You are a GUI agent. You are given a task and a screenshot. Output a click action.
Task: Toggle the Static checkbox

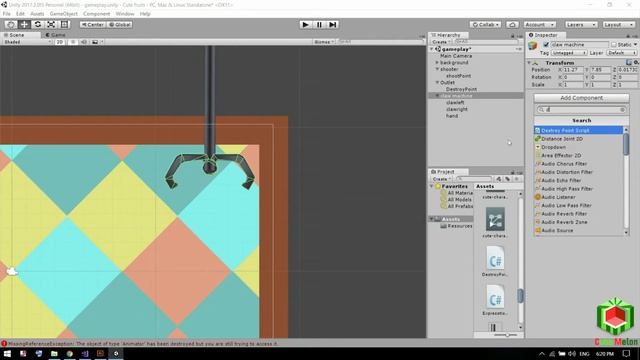coord(613,44)
